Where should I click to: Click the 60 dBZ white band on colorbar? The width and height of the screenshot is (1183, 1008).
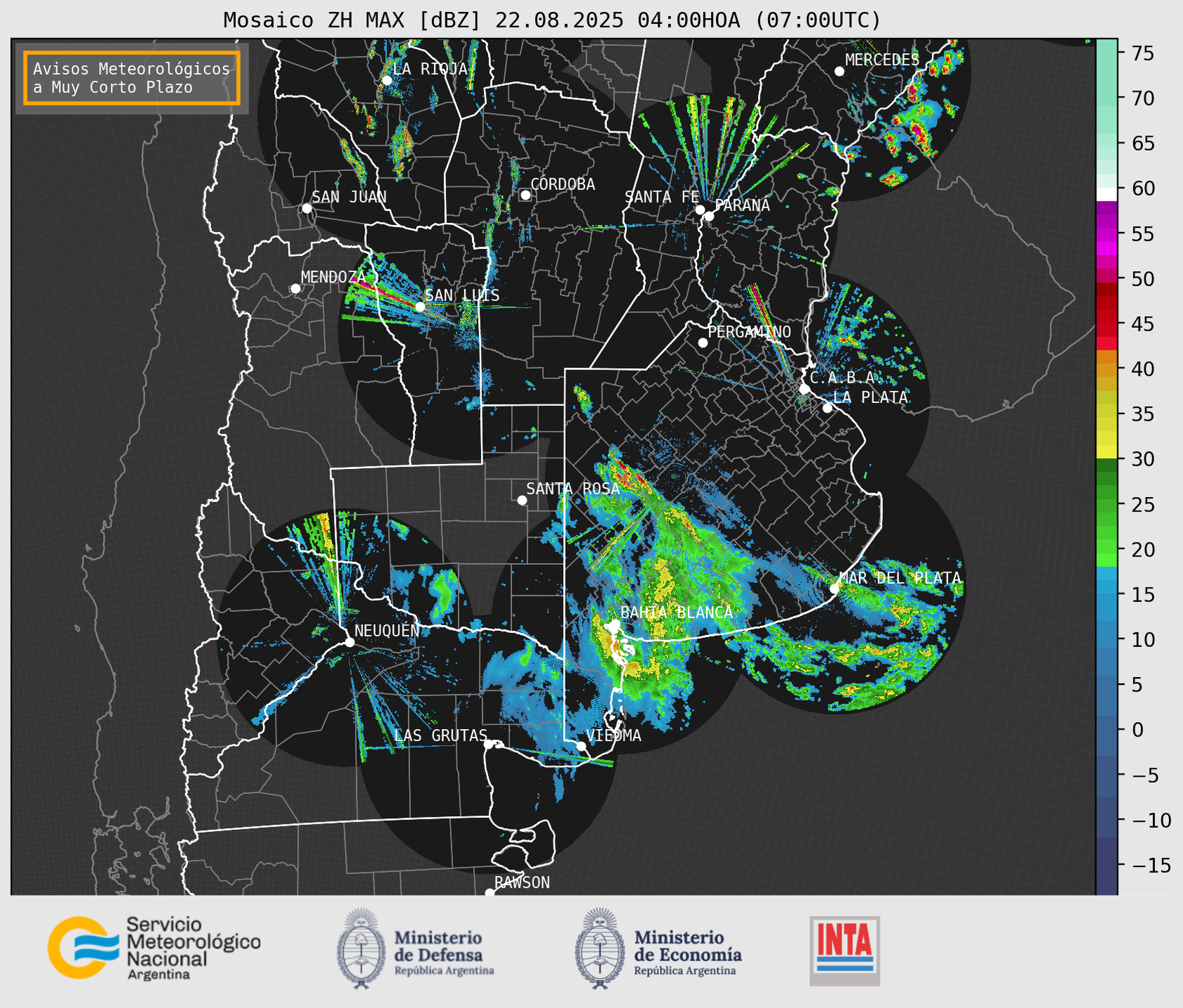click(x=1107, y=193)
